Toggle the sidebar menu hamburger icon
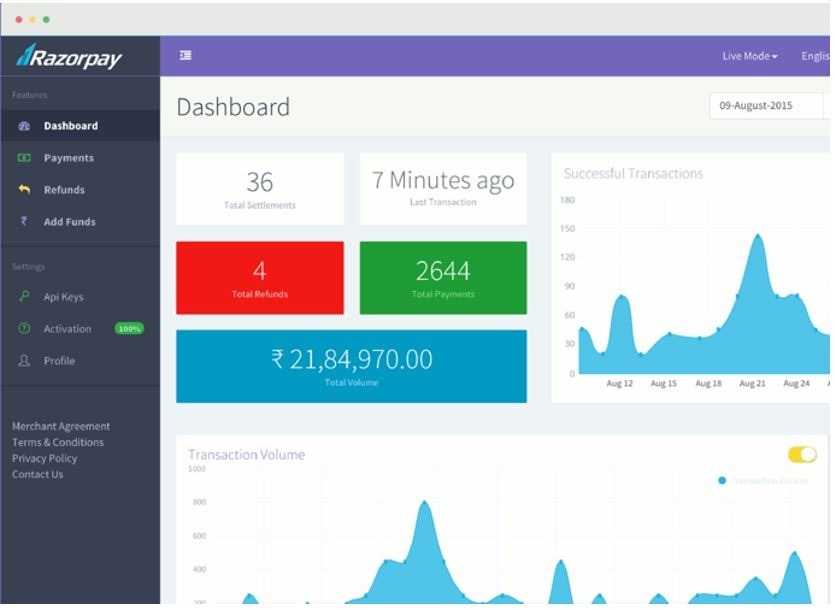 tap(185, 56)
